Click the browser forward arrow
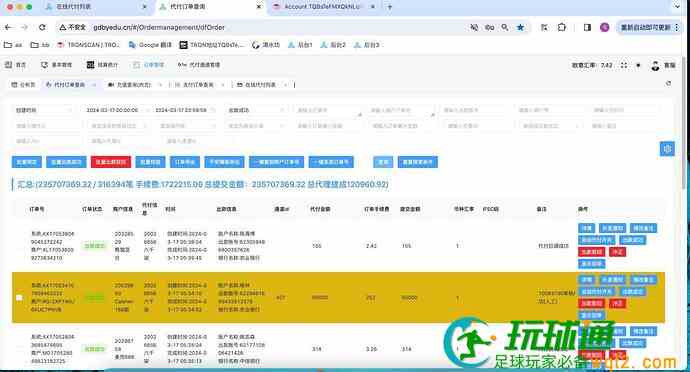This screenshot has width=690, height=372. [25, 27]
